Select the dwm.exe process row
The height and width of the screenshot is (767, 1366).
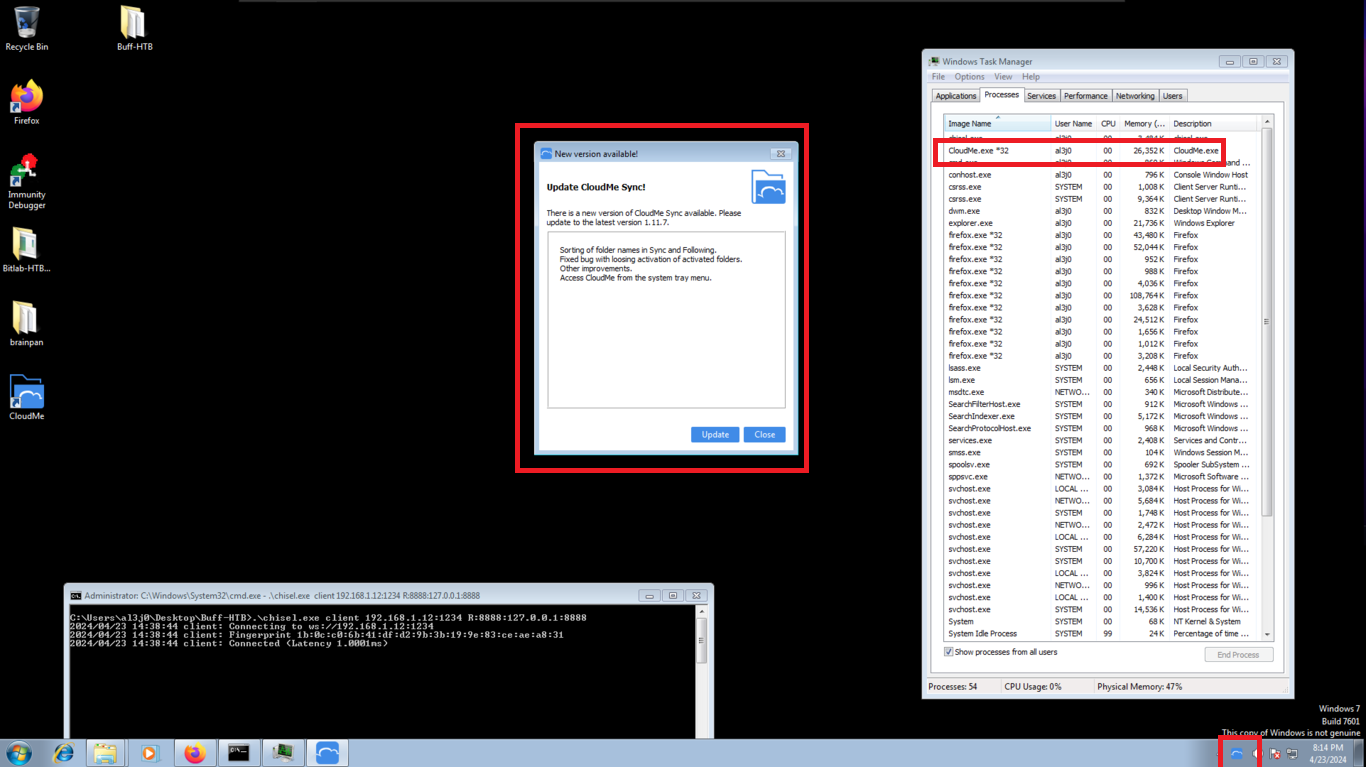(1102, 211)
